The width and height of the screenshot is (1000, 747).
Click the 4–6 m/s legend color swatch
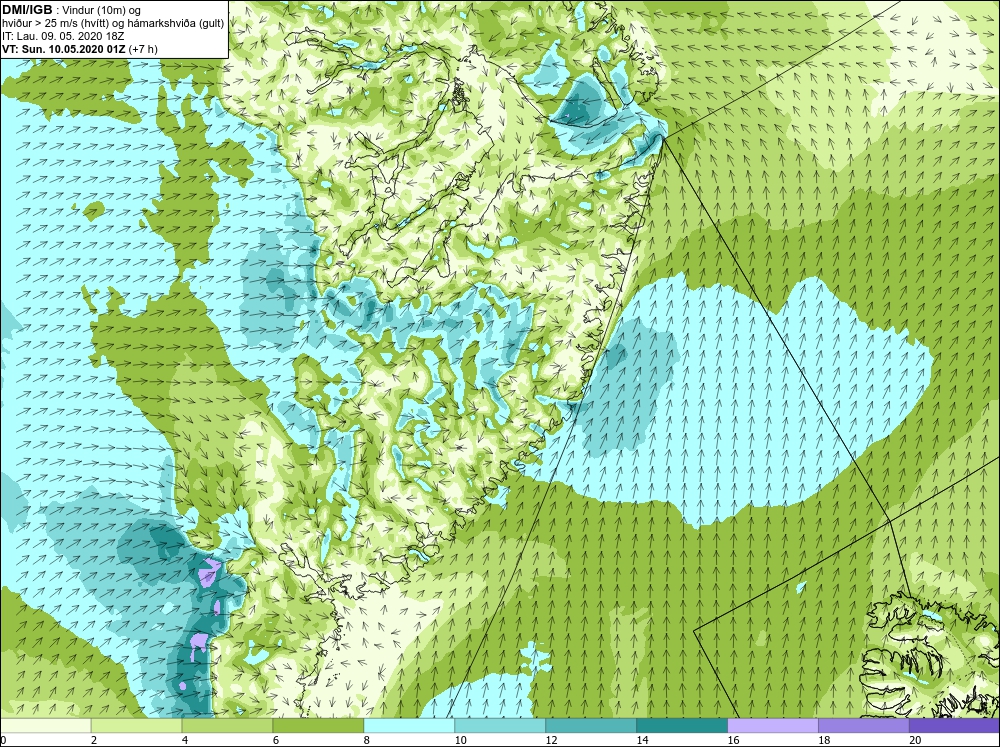point(227,725)
